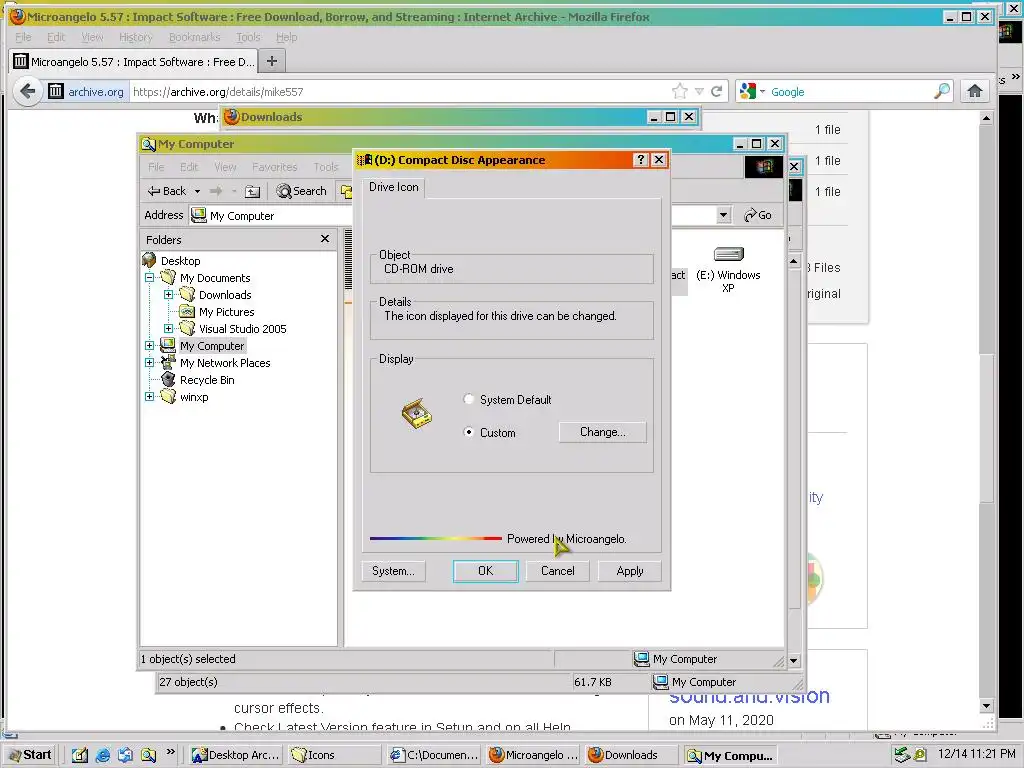Click the Internet Explorer quick launch icon
The height and width of the screenshot is (768, 1024).
(x=103, y=755)
